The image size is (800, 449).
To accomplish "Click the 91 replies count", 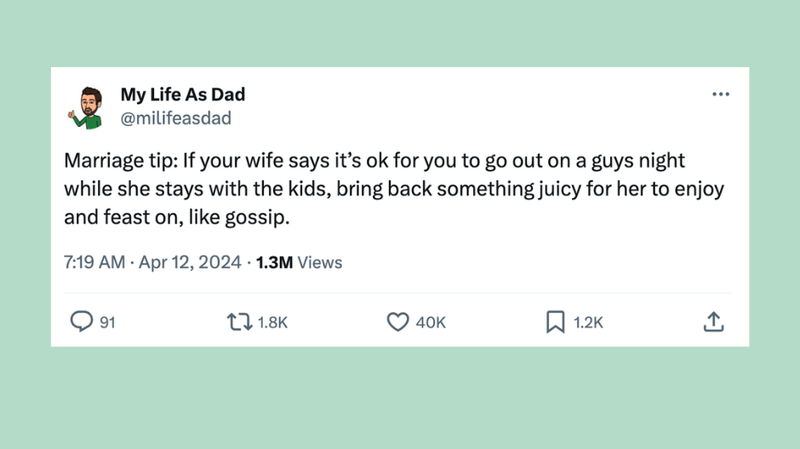I will [108, 323].
